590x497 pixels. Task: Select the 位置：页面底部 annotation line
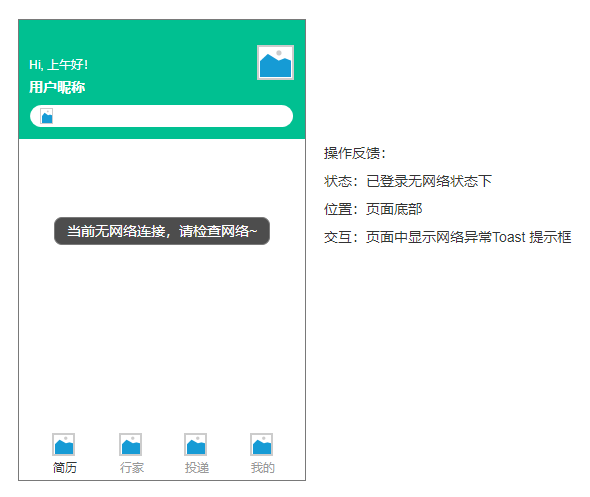tap(373, 209)
